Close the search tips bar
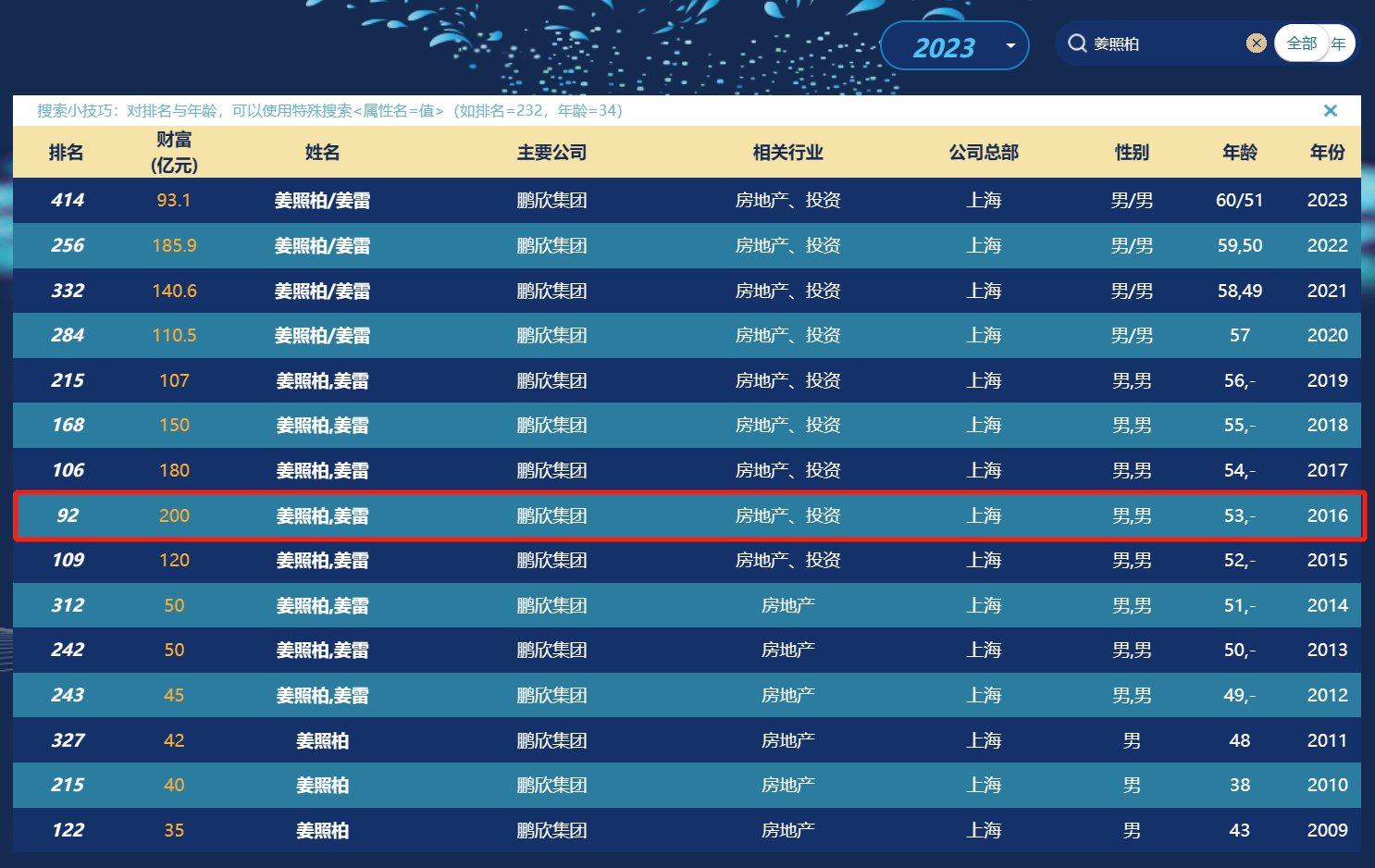The image size is (1375, 868). [1331, 111]
